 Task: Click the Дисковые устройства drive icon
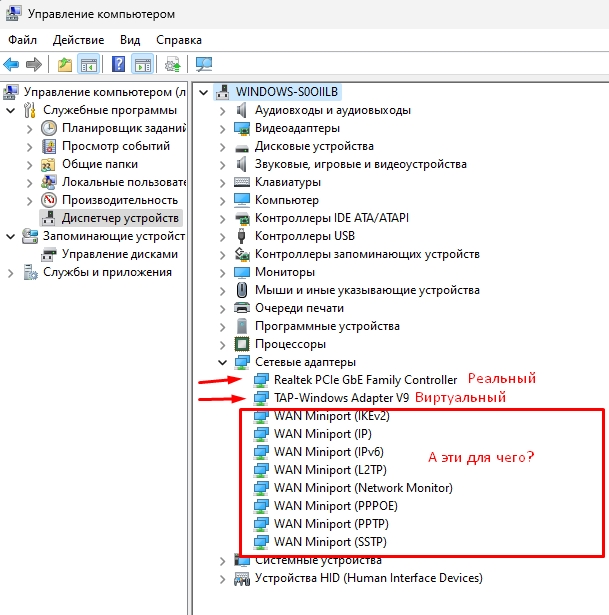(x=242, y=149)
